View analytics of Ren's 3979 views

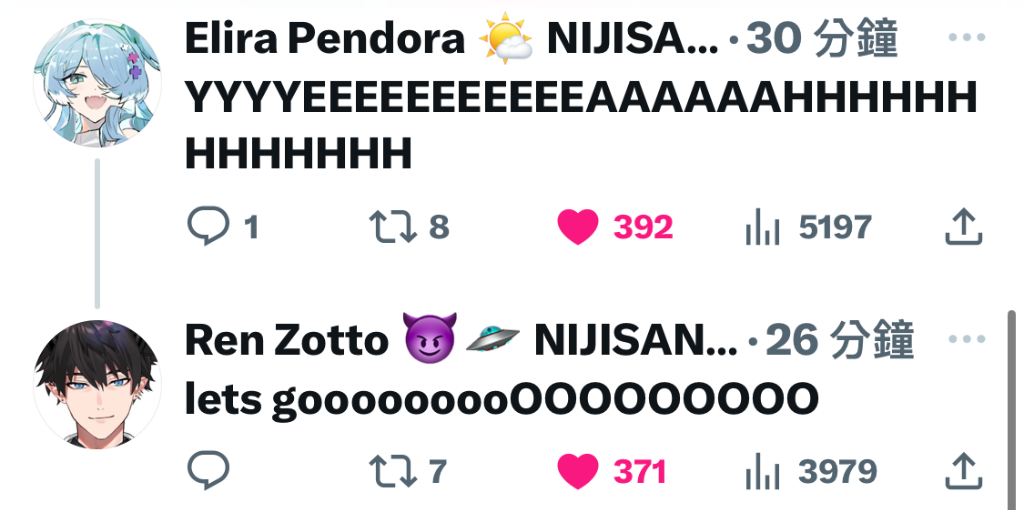[x=762, y=471]
